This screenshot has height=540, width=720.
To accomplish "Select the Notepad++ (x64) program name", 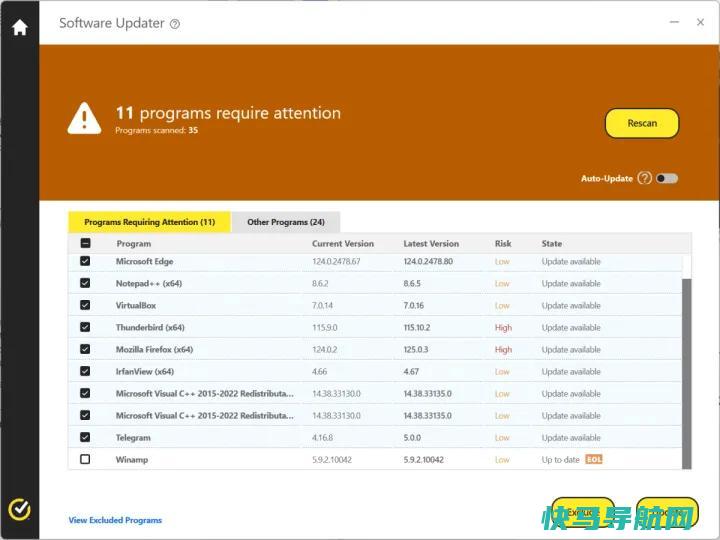I will [x=149, y=283].
